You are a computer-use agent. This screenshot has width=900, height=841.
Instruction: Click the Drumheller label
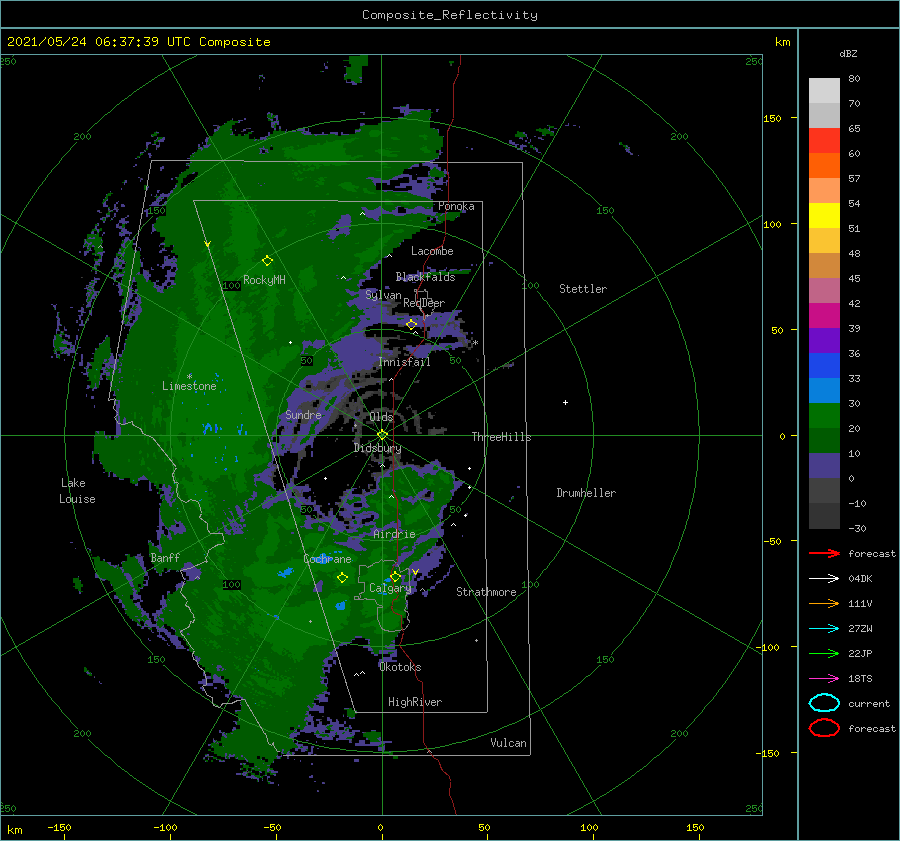(x=586, y=493)
